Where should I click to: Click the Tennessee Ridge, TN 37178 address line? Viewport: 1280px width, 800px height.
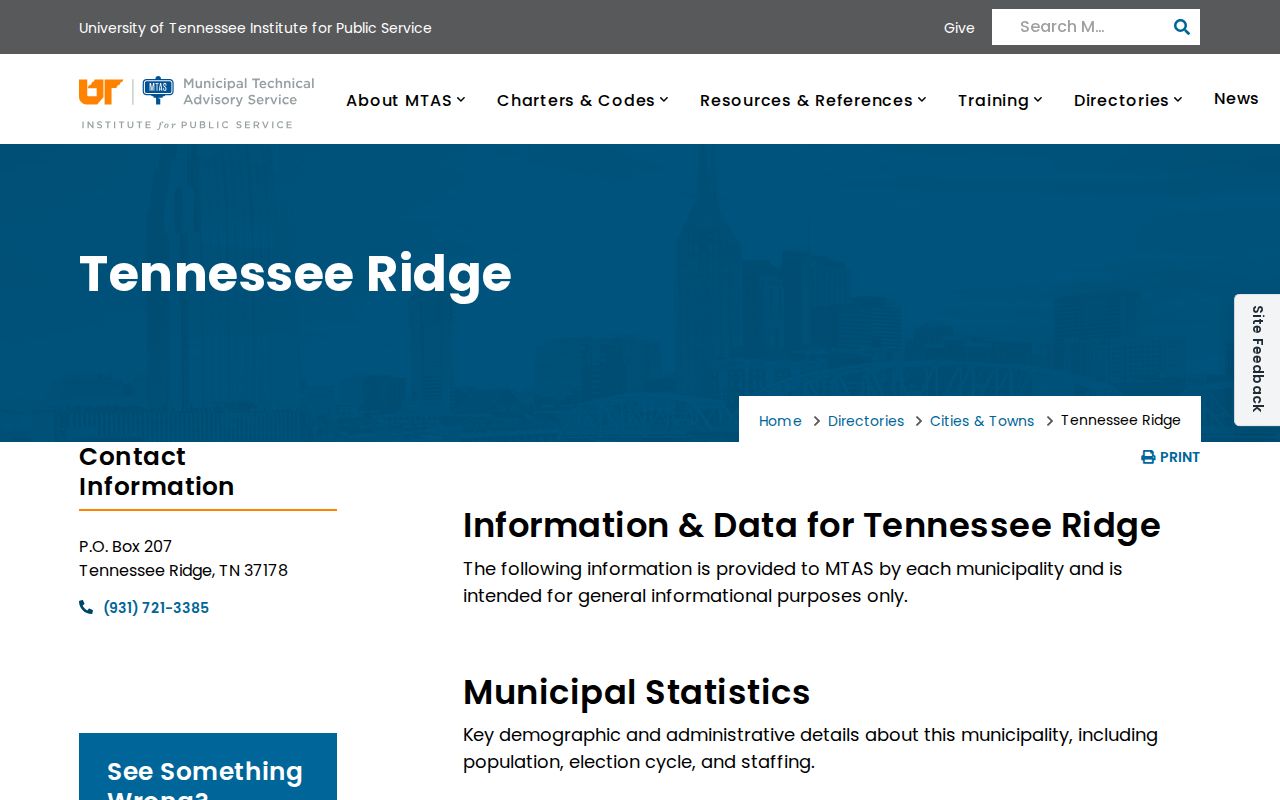(x=183, y=570)
